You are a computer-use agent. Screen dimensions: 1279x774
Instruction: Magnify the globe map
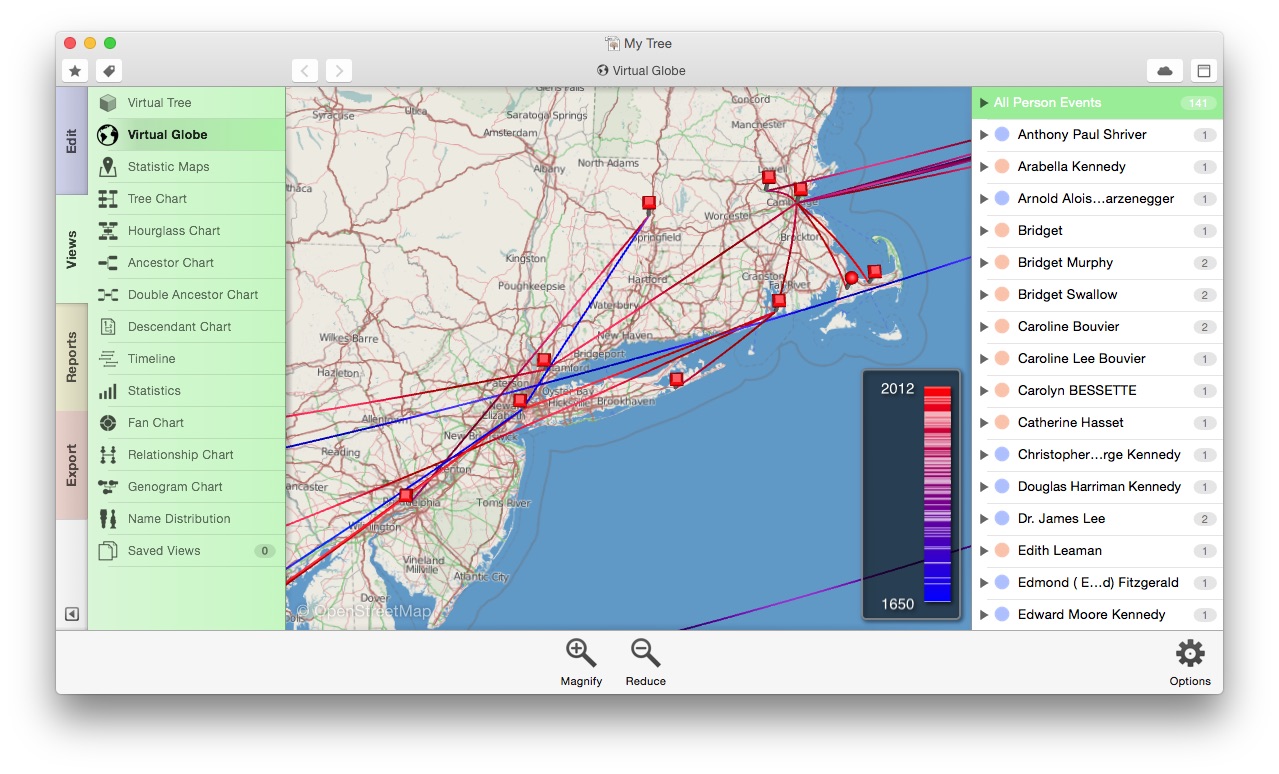(x=581, y=662)
